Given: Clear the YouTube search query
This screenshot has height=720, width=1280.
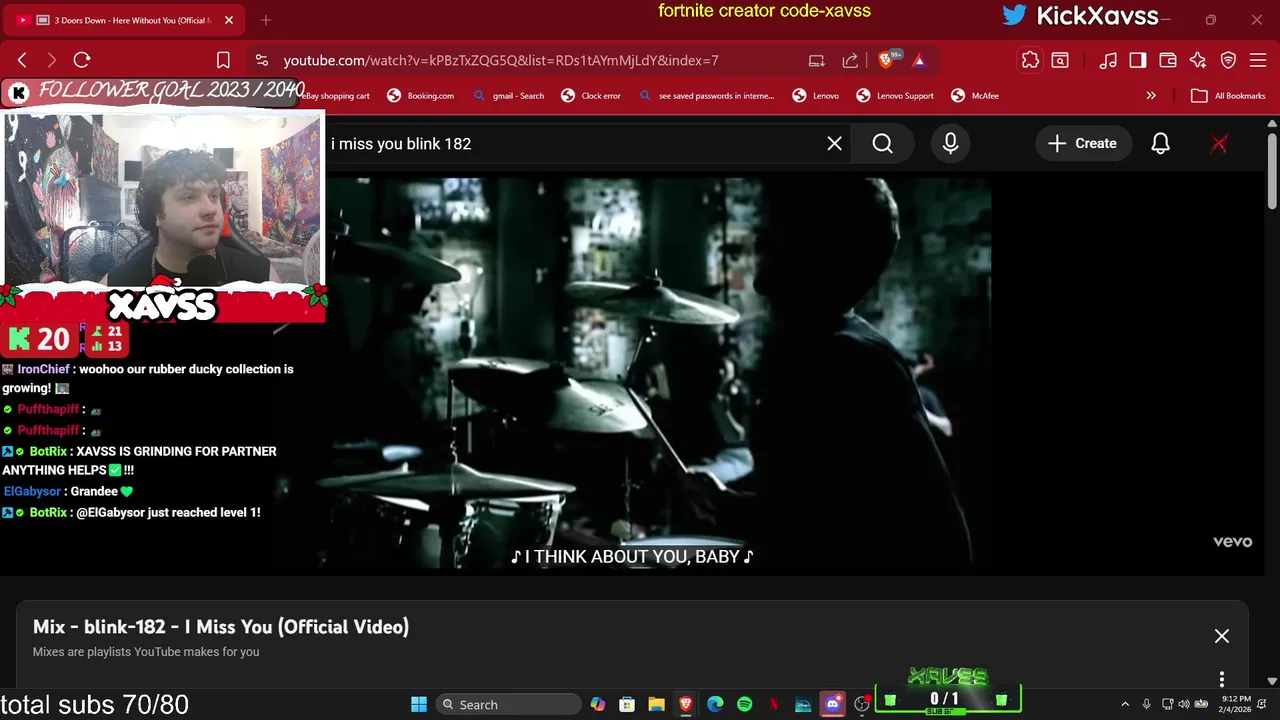Looking at the screenshot, I should [834, 144].
